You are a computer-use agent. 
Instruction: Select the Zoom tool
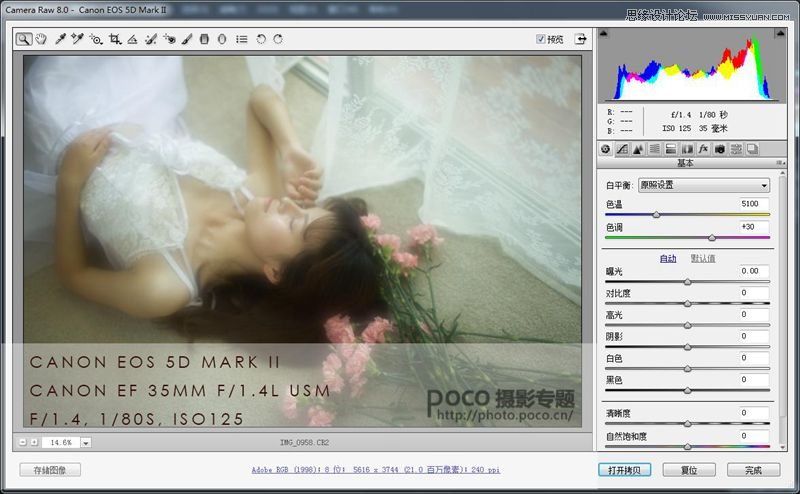[x=23, y=39]
